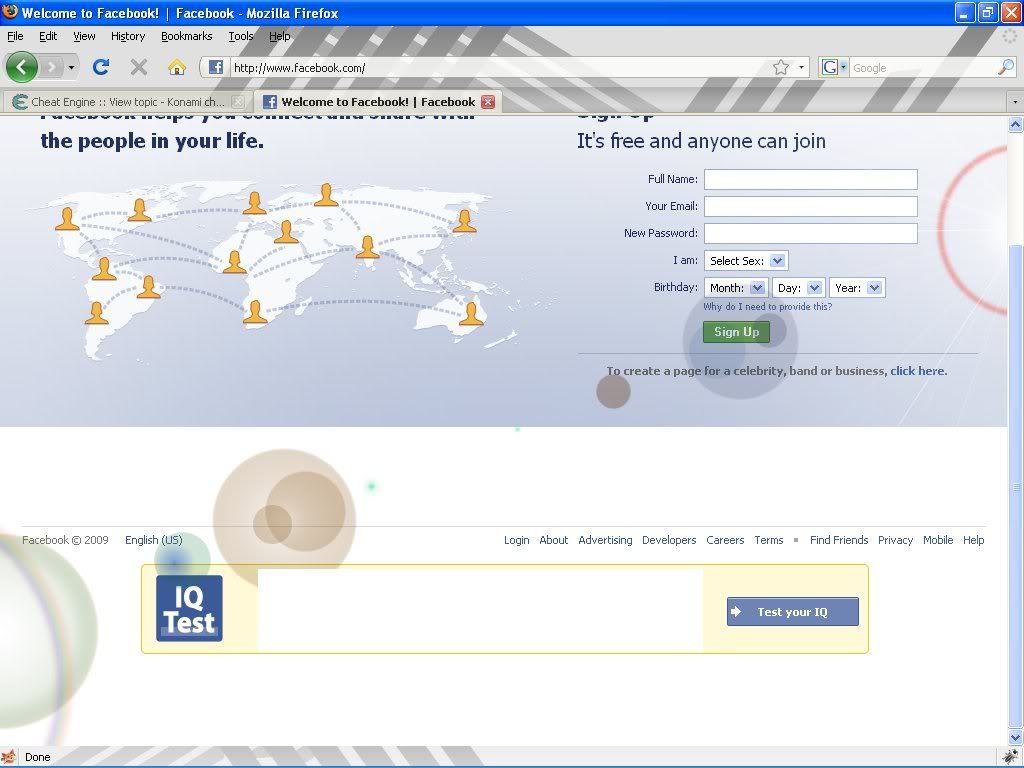
Task: Open the History menu
Action: tap(128, 36)
